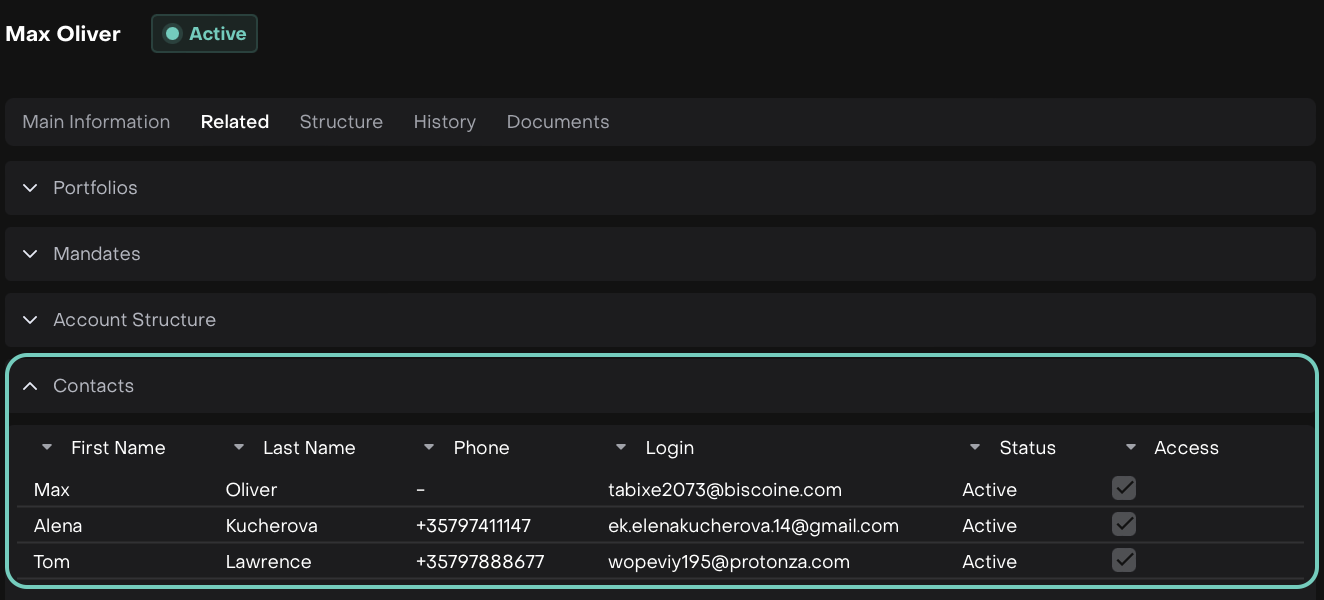Screen dimensions: 1324x600
Task: Toggle Access checkbox for Max Oliver
Action: [x=1124, y=488]
